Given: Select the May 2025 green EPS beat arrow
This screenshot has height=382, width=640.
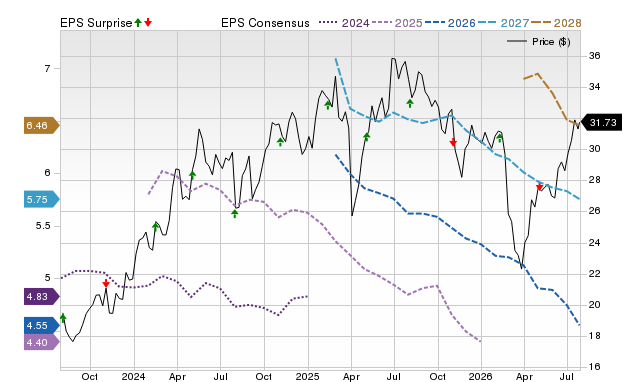Looking at the screenshot, I should (367, 137).
